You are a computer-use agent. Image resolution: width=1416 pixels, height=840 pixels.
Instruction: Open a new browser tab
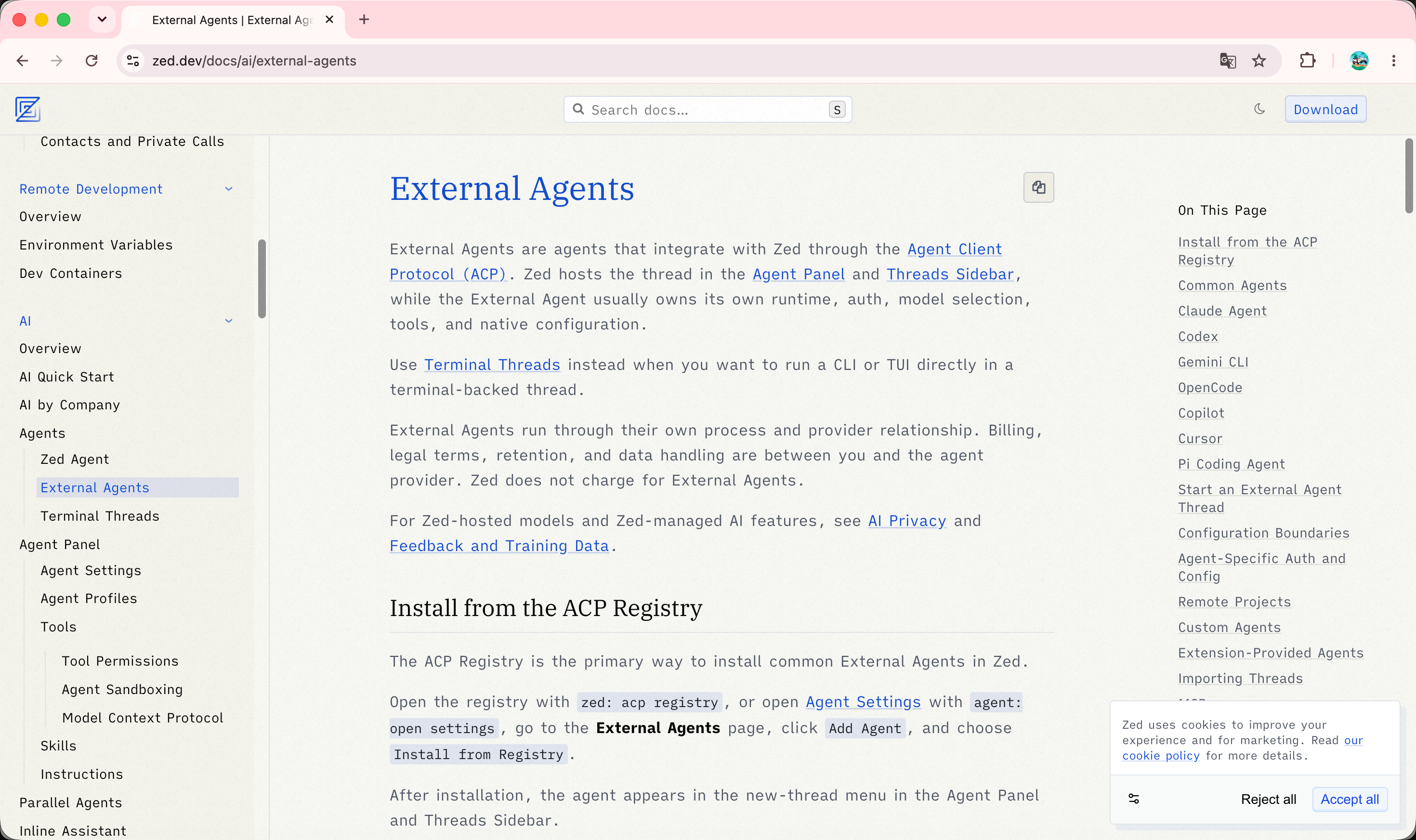(x=364, y=20)
